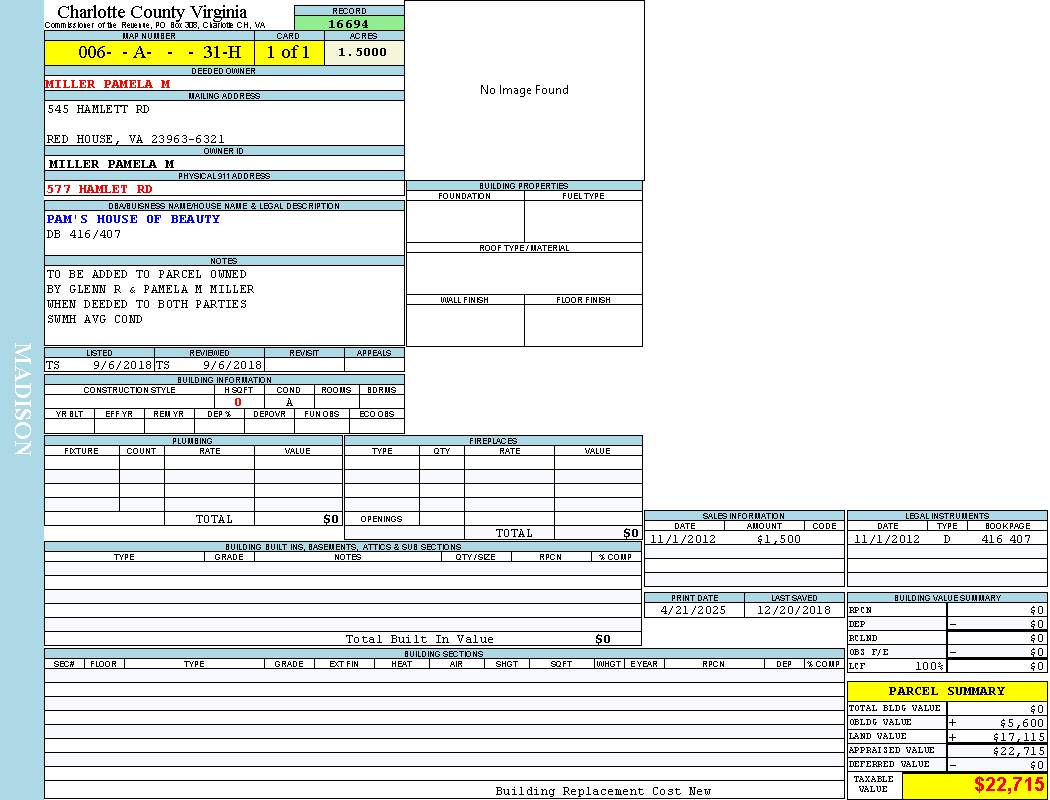Select the sale amount $1,500
This screenshot has height=800, width=1050.
pos(778,539)
